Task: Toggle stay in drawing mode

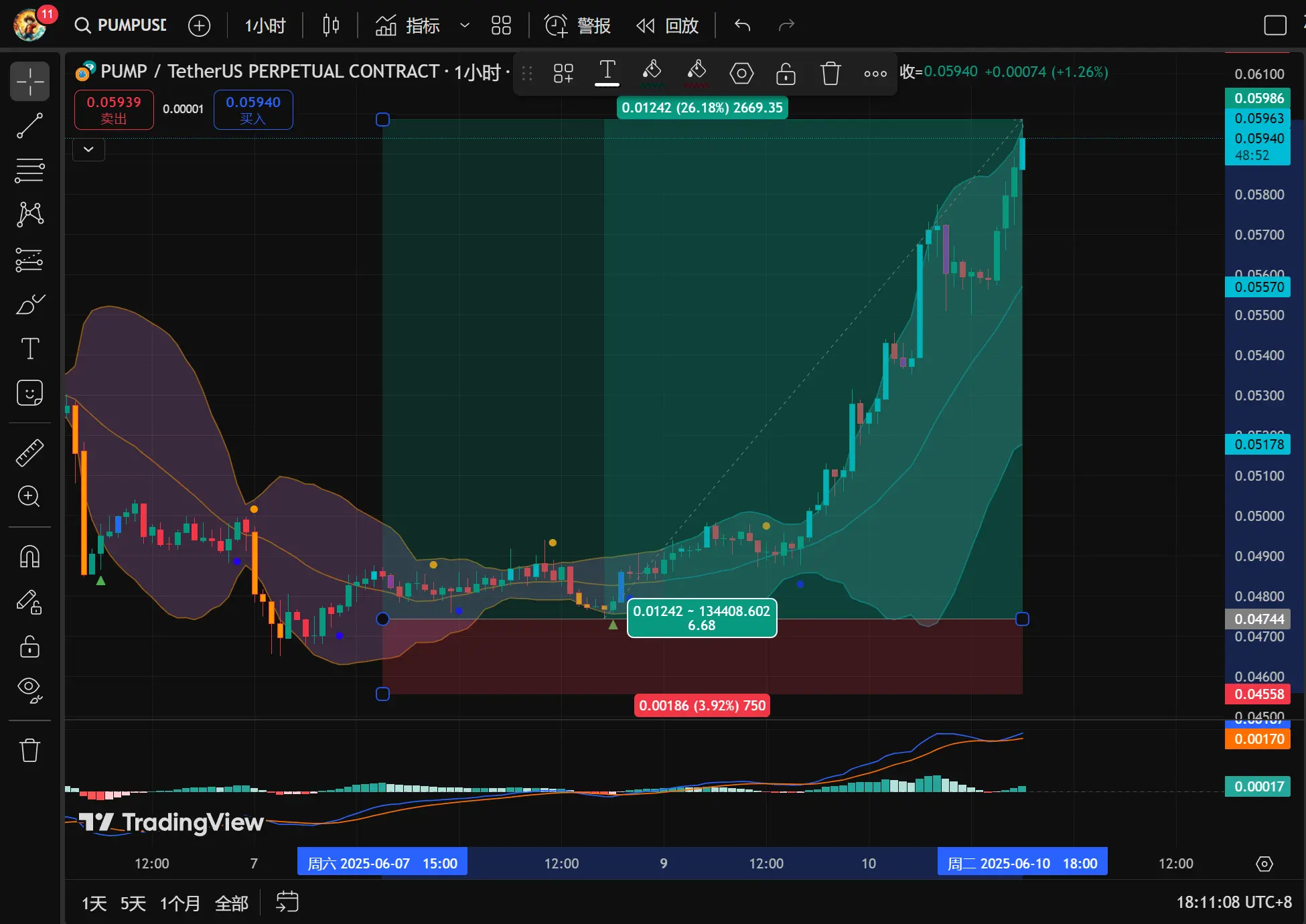Action: pos(30,601)
